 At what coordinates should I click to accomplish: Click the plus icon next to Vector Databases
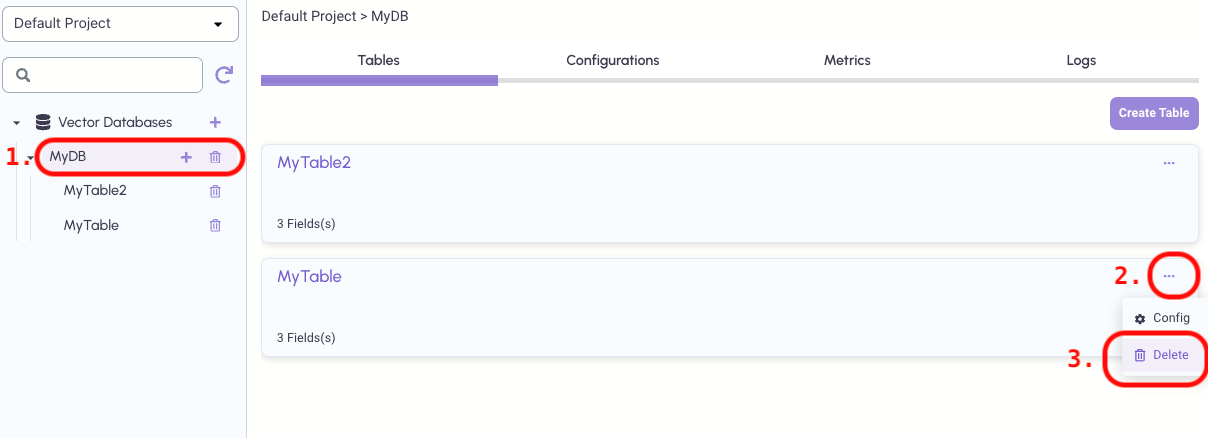tap(215, 122)
